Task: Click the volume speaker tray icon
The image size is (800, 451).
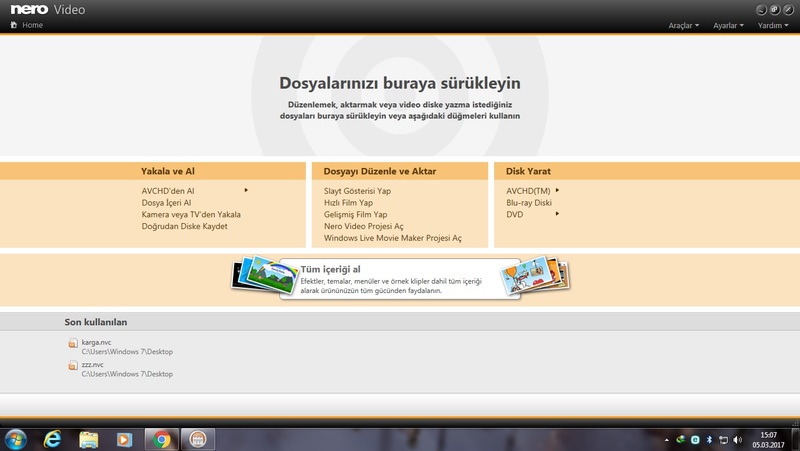Action: point(737,439)
